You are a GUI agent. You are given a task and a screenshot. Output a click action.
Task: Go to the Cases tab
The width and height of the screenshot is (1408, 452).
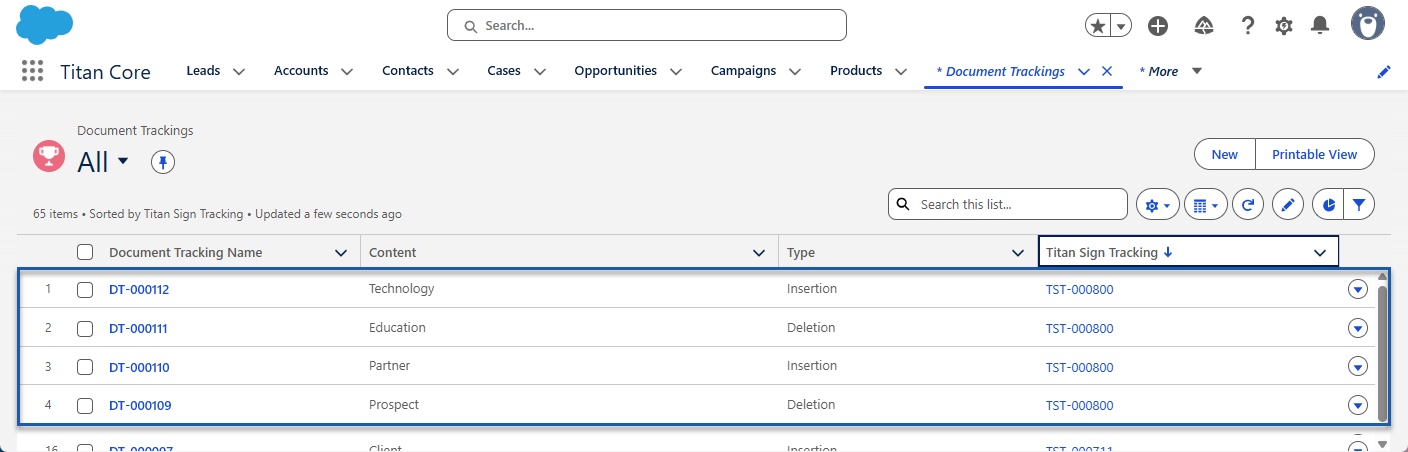click(504, 71)
